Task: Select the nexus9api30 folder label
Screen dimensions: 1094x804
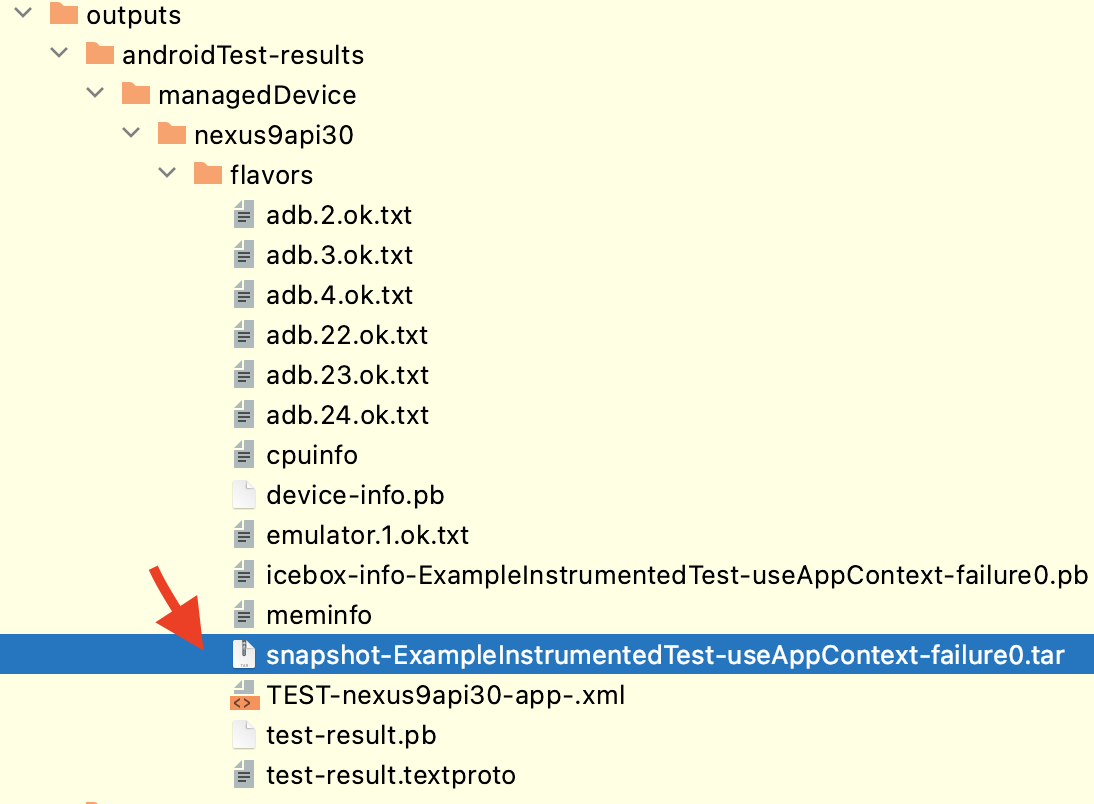Action: pyautogui.click(x=274, y=134)
